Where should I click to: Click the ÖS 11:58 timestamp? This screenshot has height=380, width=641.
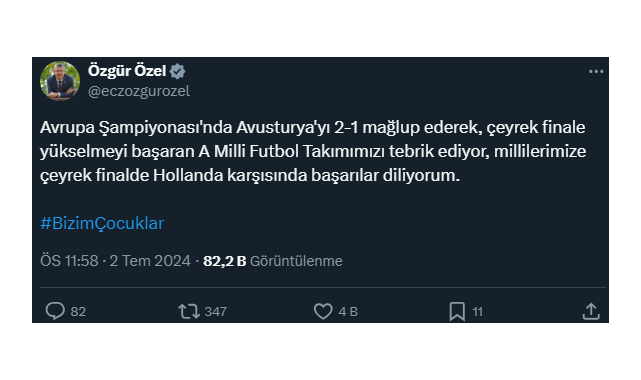click(x=69, y=261)
